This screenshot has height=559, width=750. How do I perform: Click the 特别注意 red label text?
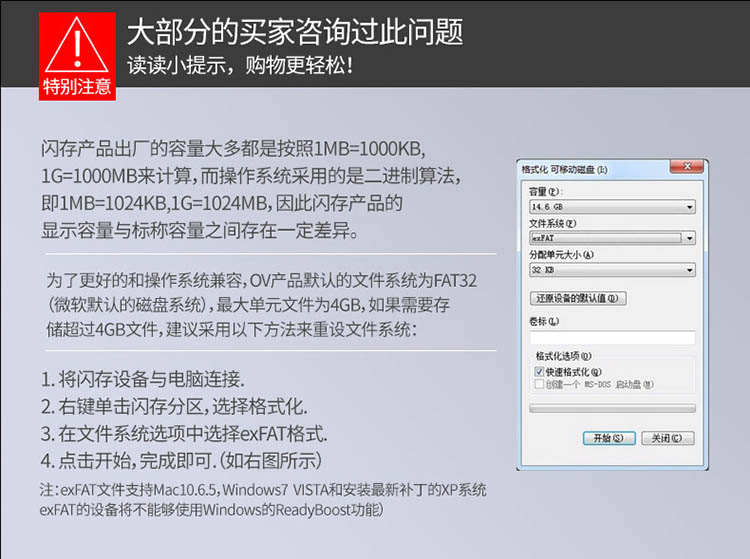coord(77,87)
